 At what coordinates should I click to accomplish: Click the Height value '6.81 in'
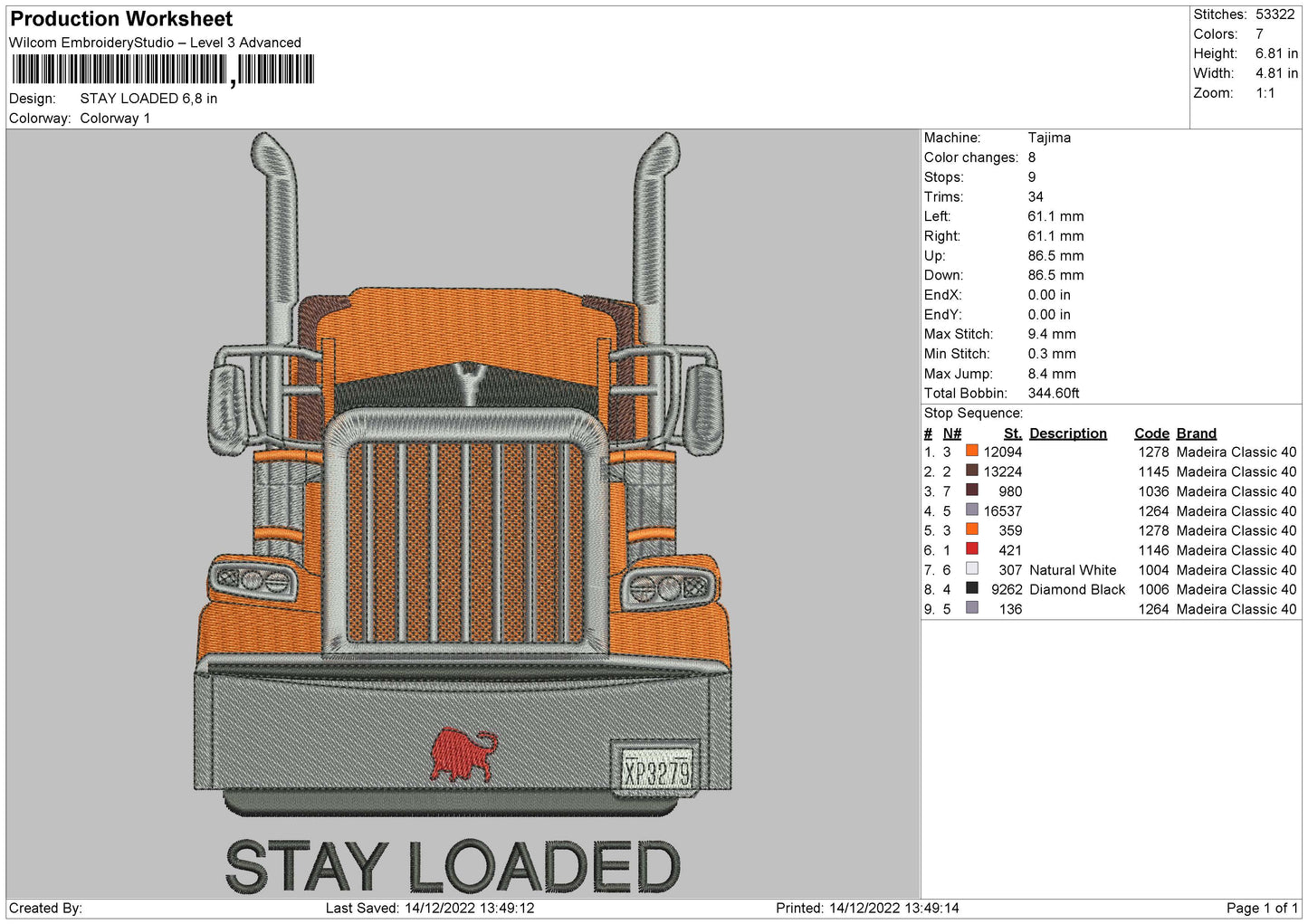(x=1276, y=53)
